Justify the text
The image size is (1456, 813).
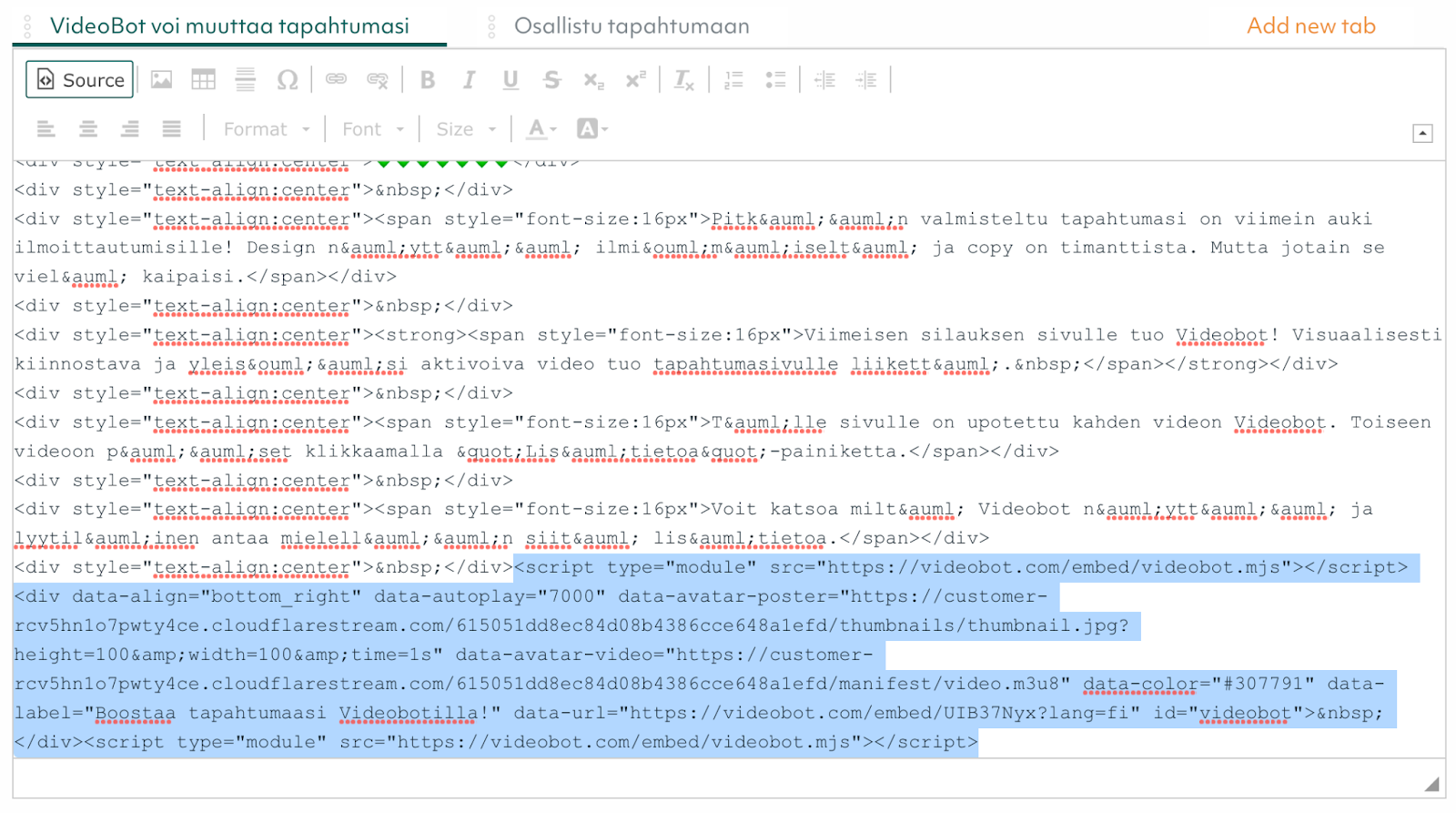point(172,129)
